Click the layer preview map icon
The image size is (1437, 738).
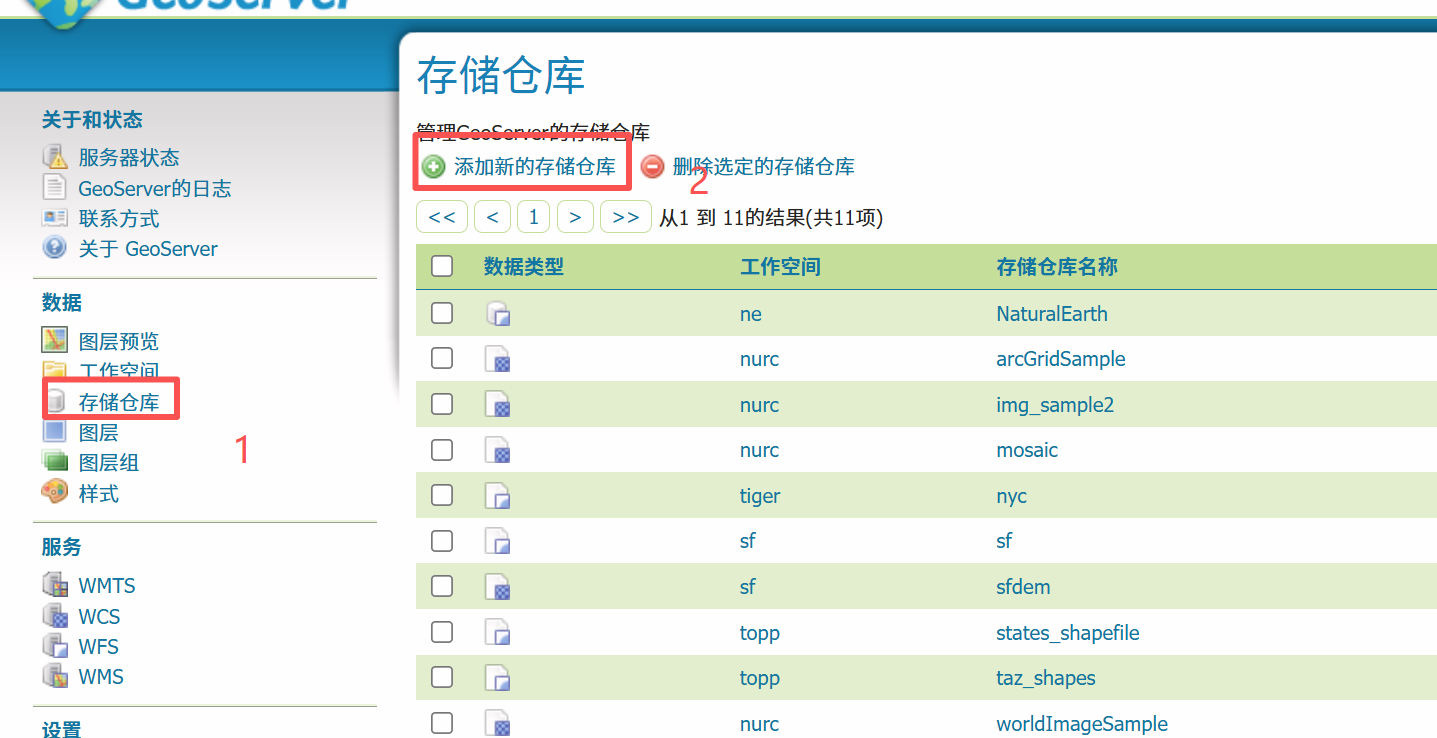pos(54,340)
